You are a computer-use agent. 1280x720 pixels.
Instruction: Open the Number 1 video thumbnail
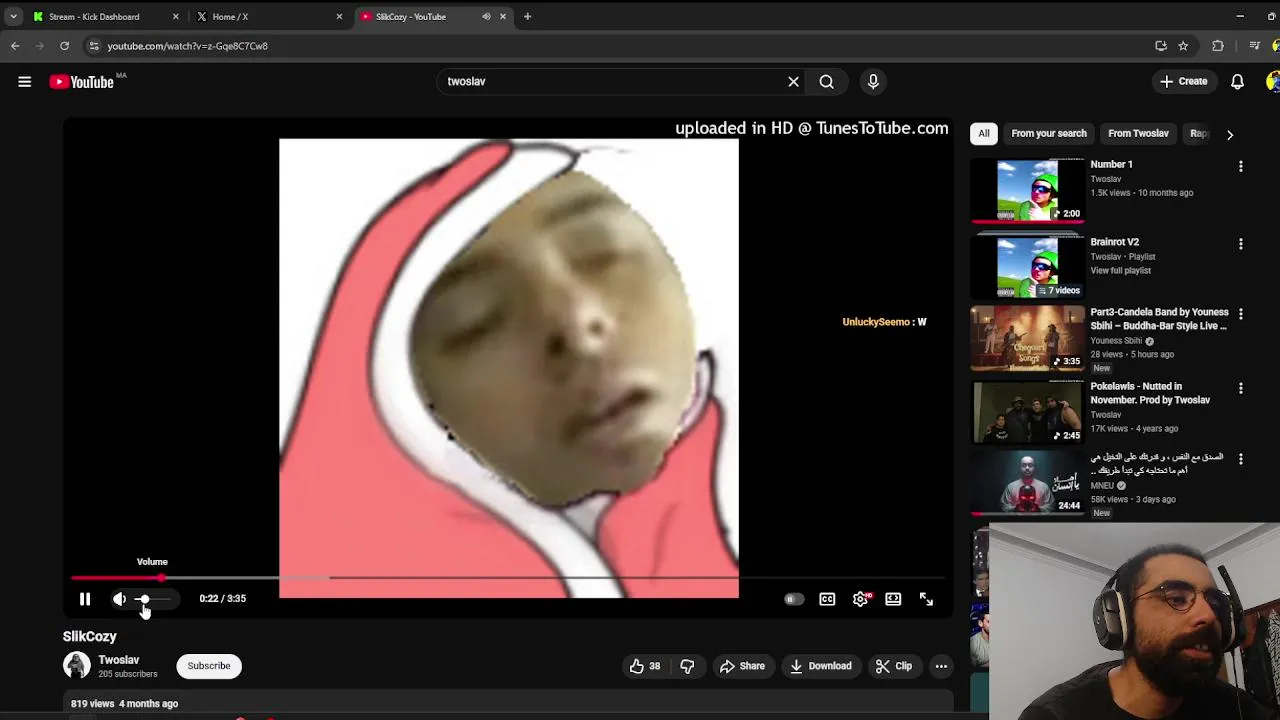pyautogui.click(x=1027, y=190)
